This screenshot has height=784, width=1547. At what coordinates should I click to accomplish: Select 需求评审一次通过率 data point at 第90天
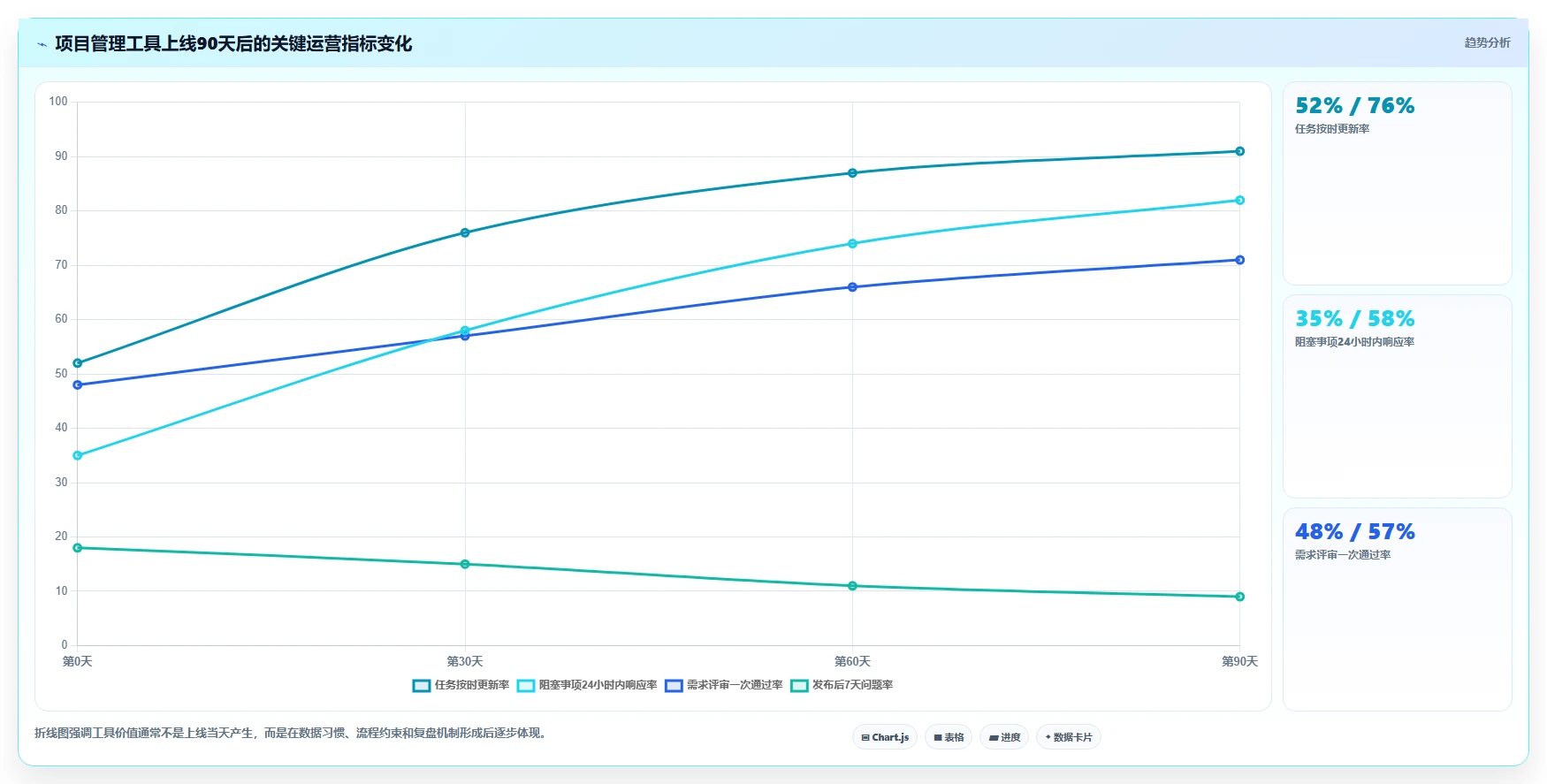[1239, 260]
